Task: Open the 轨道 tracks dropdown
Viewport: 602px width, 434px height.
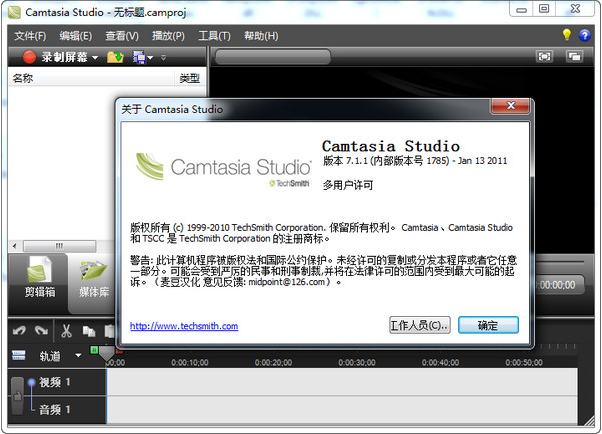Action: [x=78, y=356]
